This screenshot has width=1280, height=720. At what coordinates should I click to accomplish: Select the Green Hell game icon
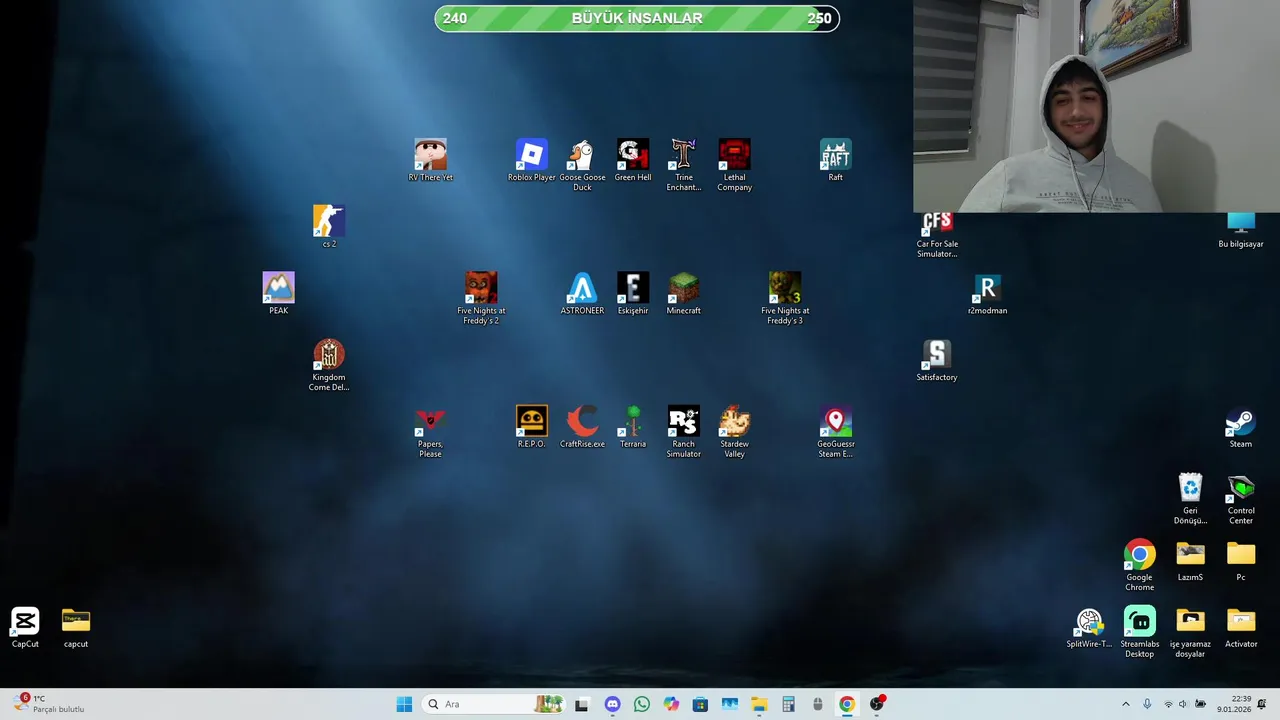(x=633, y=160)
